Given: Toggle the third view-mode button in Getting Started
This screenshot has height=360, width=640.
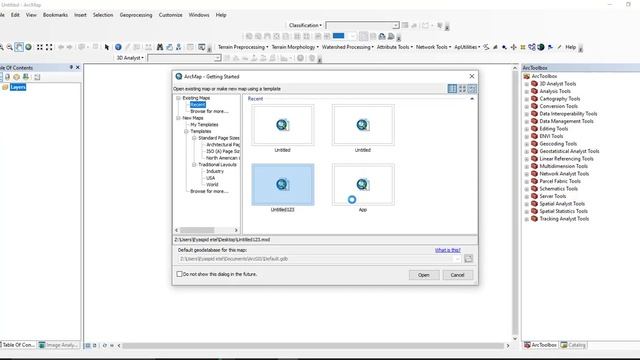Looking at the screenshot, I should pyautogui.click(x=472, y=89).
